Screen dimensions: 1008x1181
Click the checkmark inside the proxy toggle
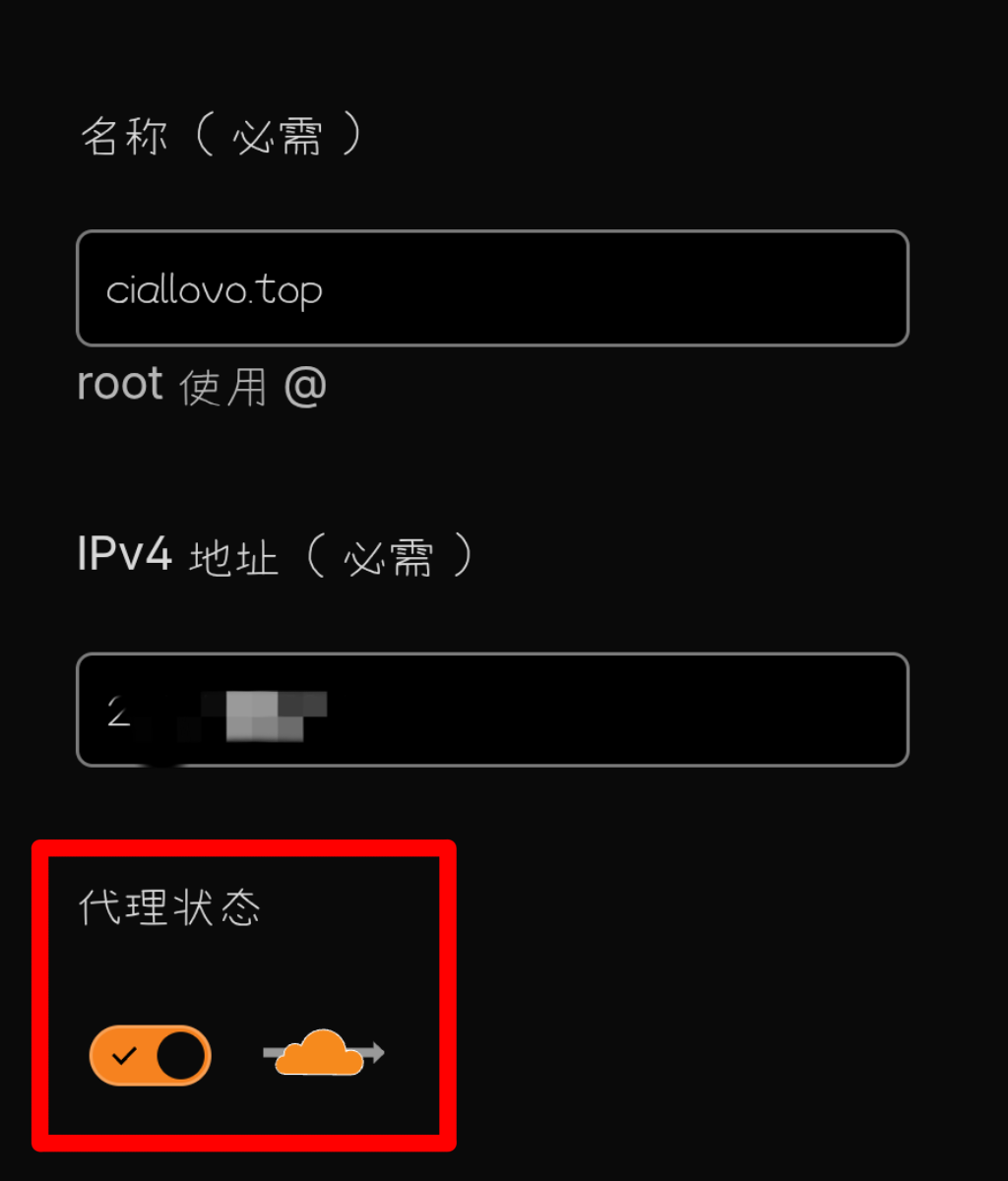pyautogui.click(x=123, y=1056)
